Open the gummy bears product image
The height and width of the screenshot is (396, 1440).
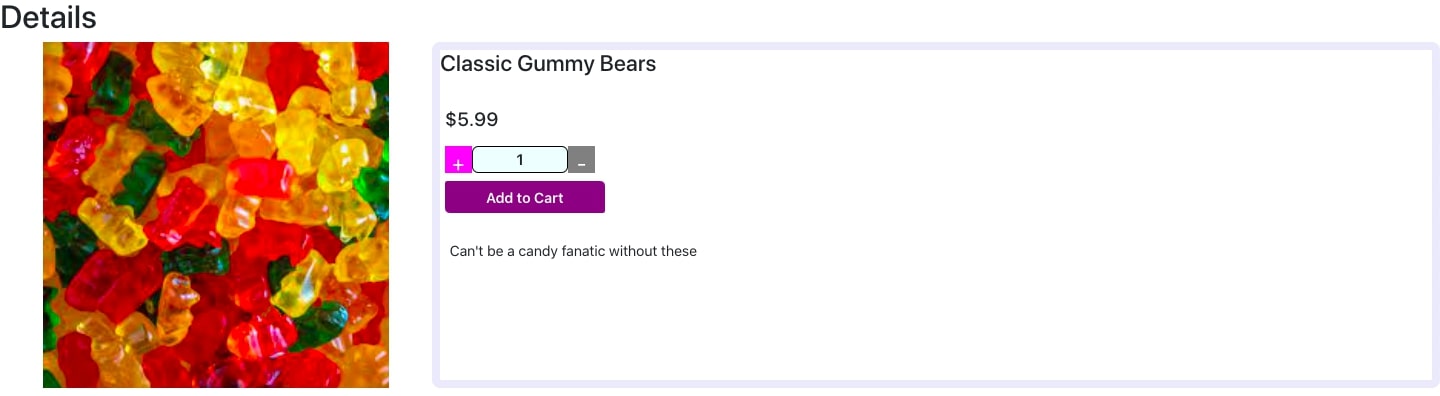pyautogui.click(x=216, y=215)
